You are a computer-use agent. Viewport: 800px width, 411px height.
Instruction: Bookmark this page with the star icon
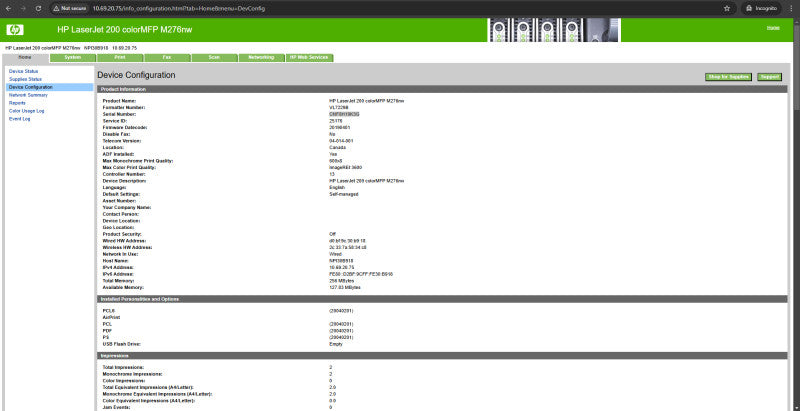click(727, 9)
